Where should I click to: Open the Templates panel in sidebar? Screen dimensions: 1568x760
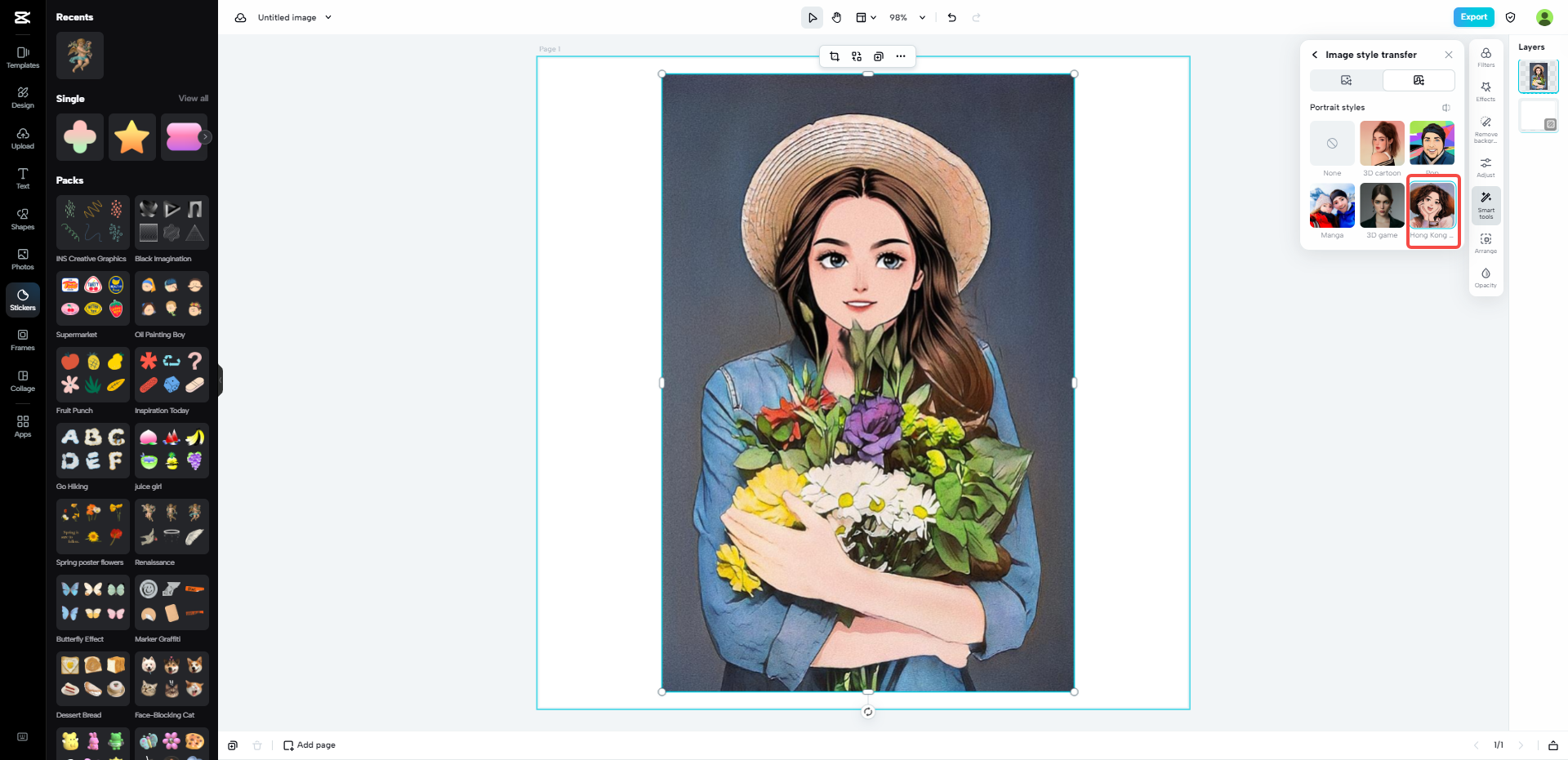(x=23, y=57)
